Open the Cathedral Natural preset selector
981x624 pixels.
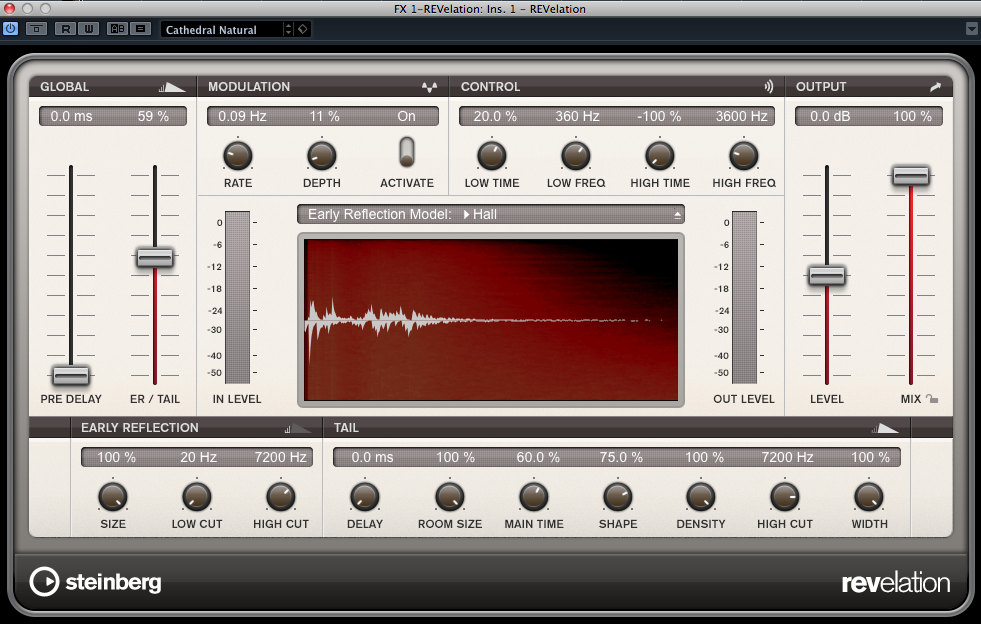click(x=221, y=29)
